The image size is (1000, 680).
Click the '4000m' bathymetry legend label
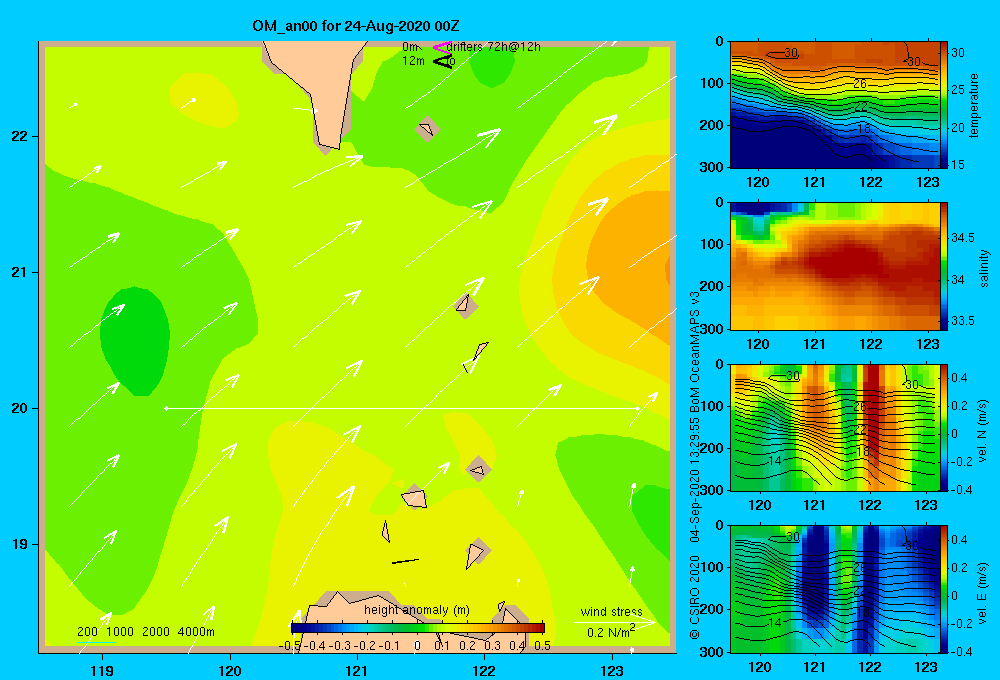[x=196, y=632]
